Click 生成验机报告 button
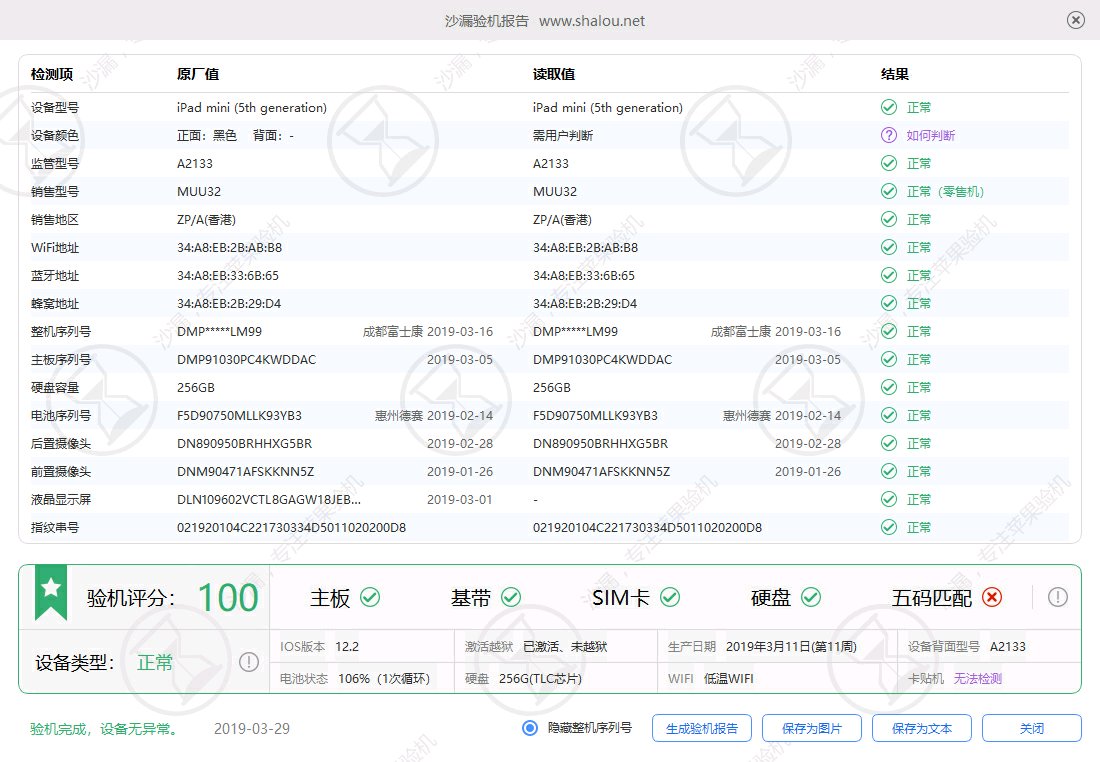This screenshot has width=1100, height=762. point(701,728)
